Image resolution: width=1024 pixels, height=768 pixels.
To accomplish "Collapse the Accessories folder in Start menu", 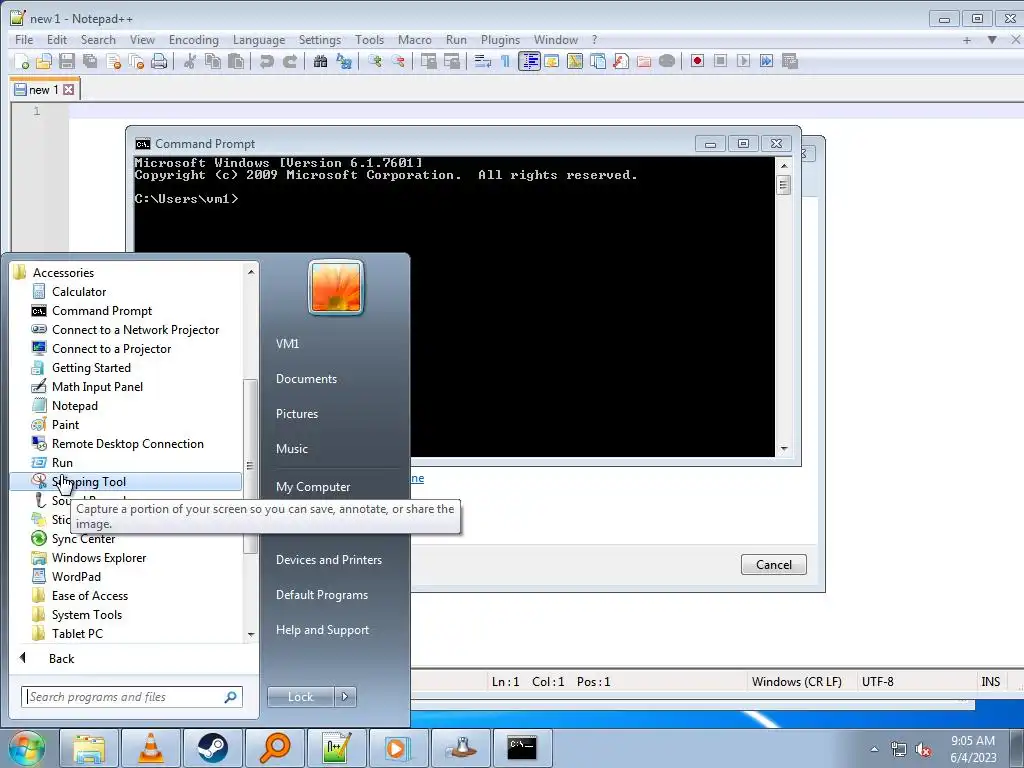I will click(63, 272).
